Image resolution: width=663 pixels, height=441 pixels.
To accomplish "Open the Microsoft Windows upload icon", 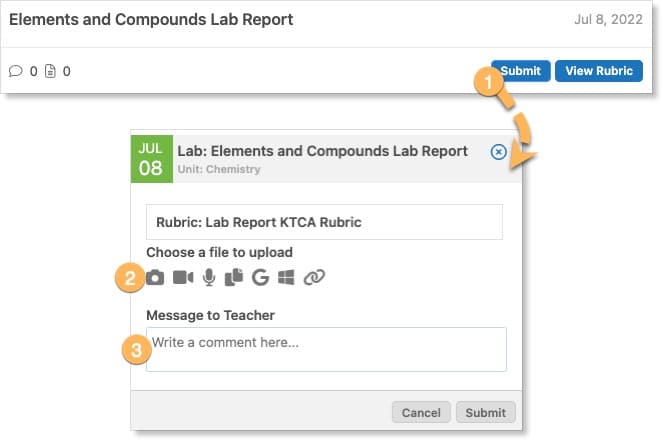I will click(286, 277).
